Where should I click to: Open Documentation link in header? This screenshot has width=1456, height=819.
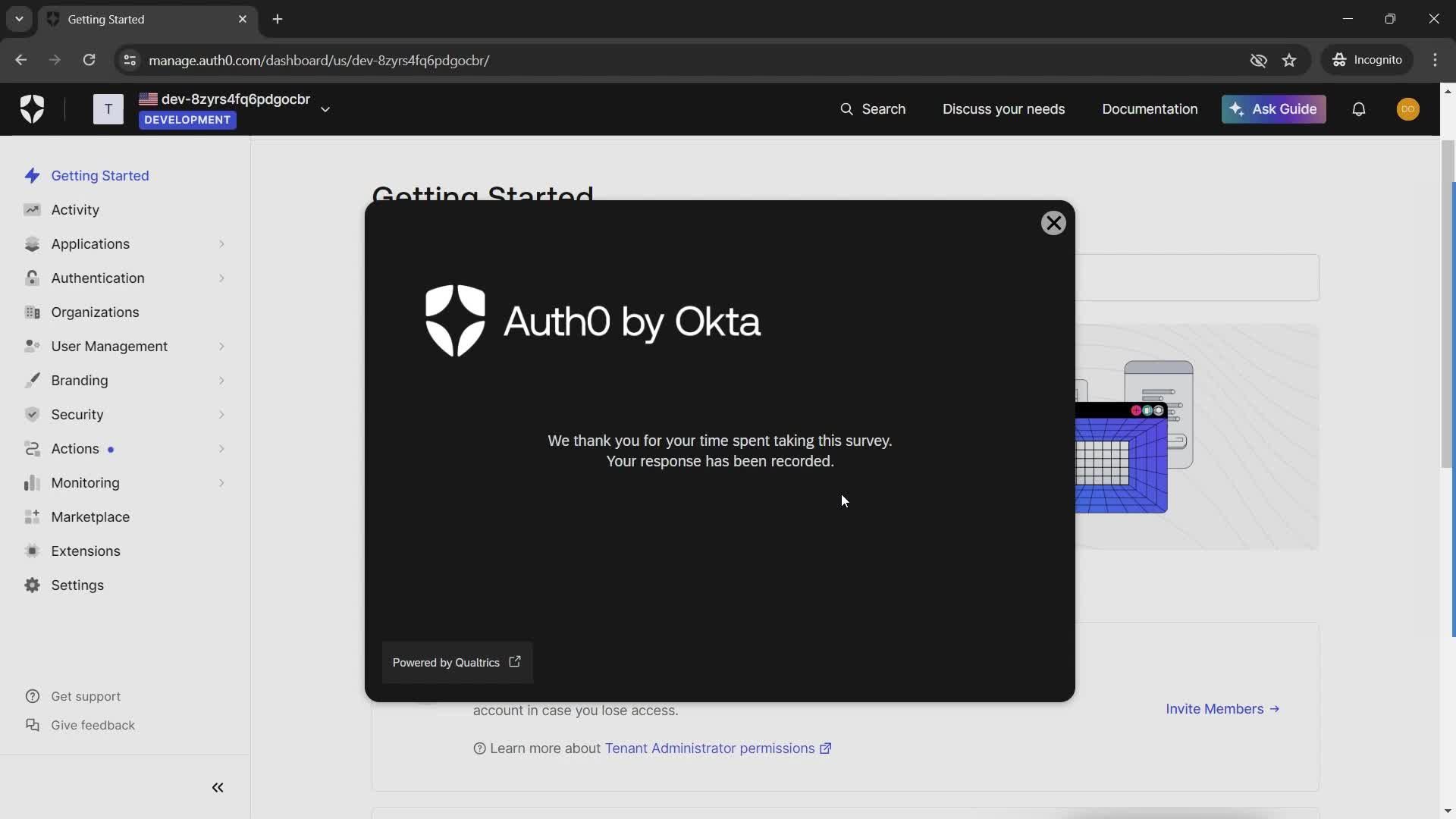(x=1150, y=109)
